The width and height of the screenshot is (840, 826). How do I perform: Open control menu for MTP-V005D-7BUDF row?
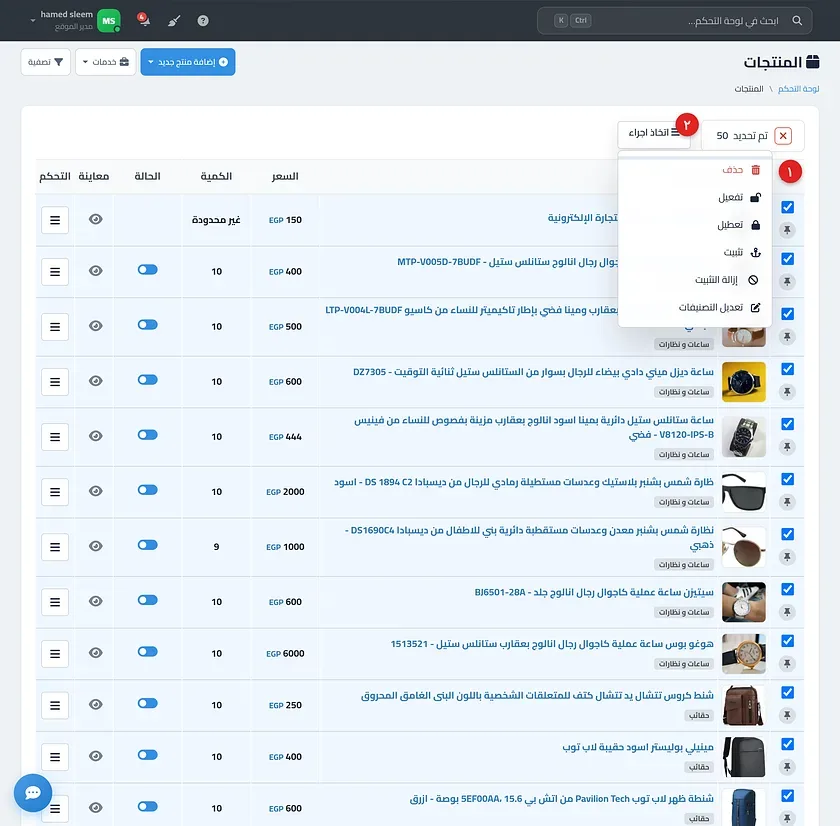point(55,272)
